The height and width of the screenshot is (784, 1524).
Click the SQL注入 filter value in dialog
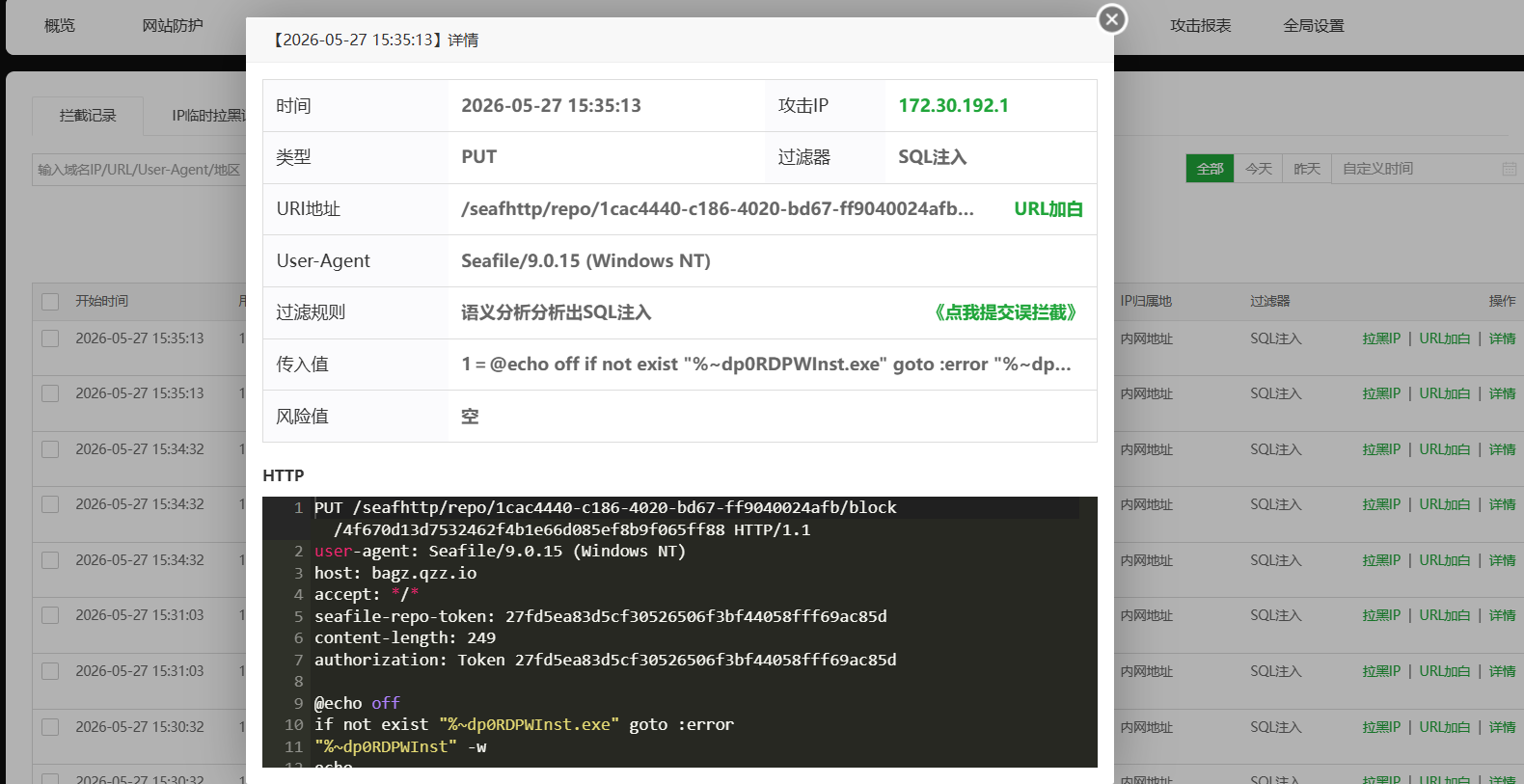tap(932, 157)
